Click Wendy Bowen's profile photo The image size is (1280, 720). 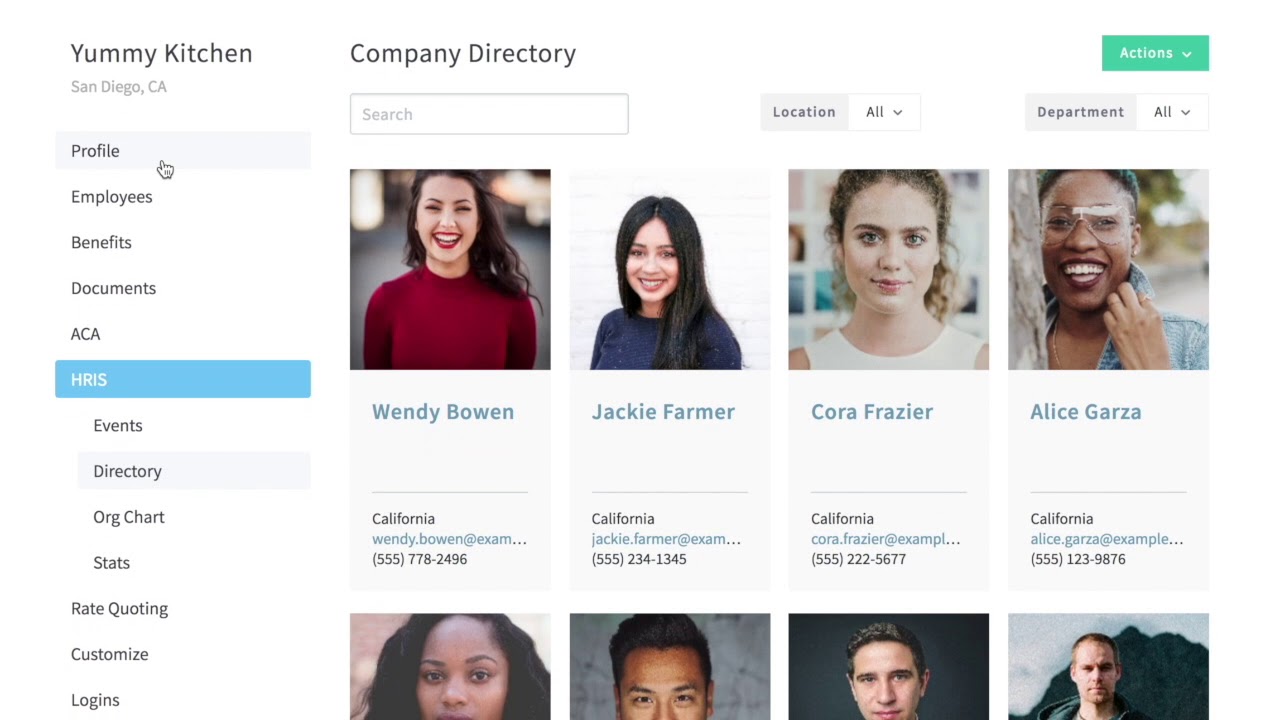[450, 269]
